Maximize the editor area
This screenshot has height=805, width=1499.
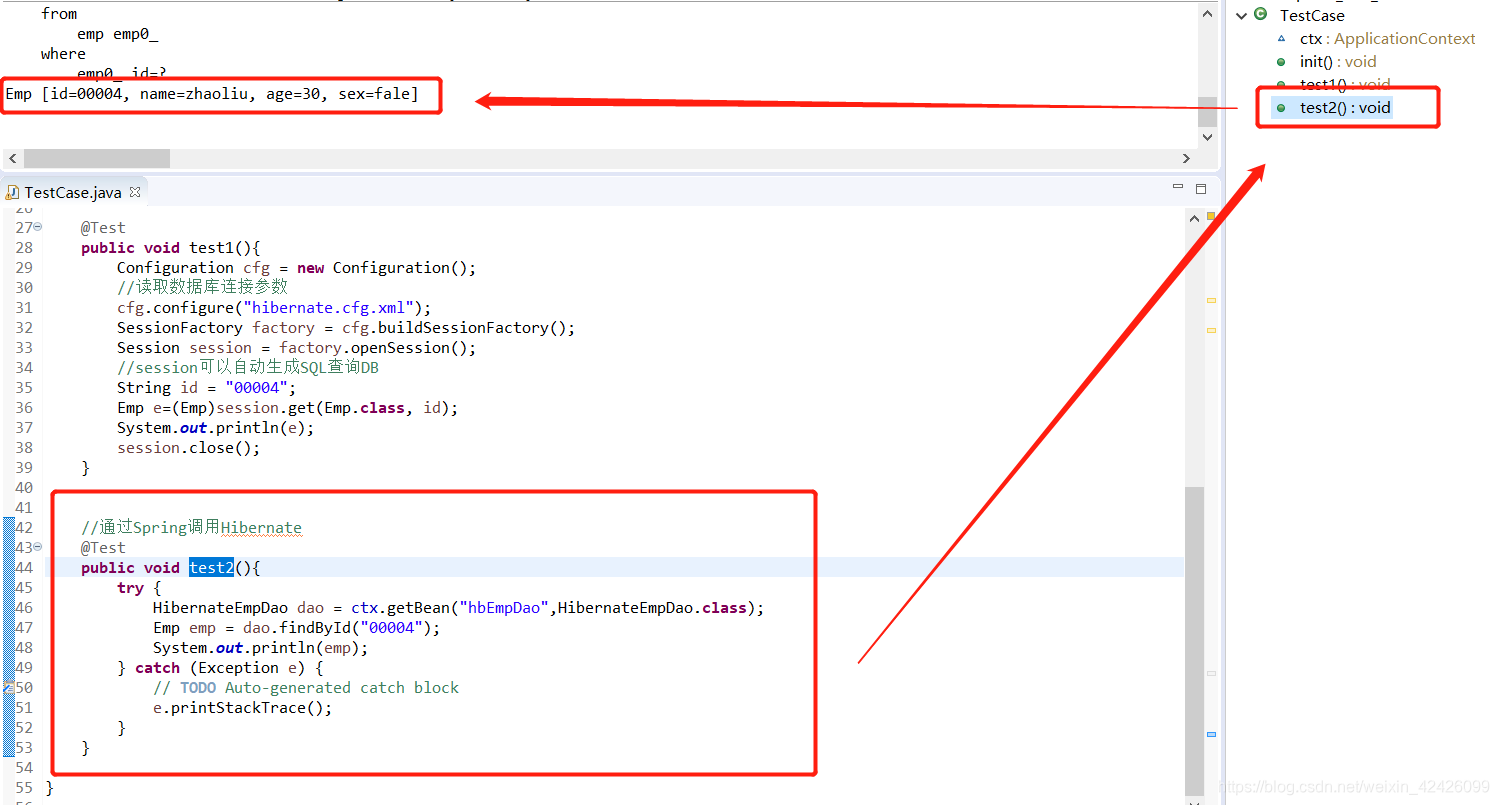pyautogui.click(x=1201, y=188)
